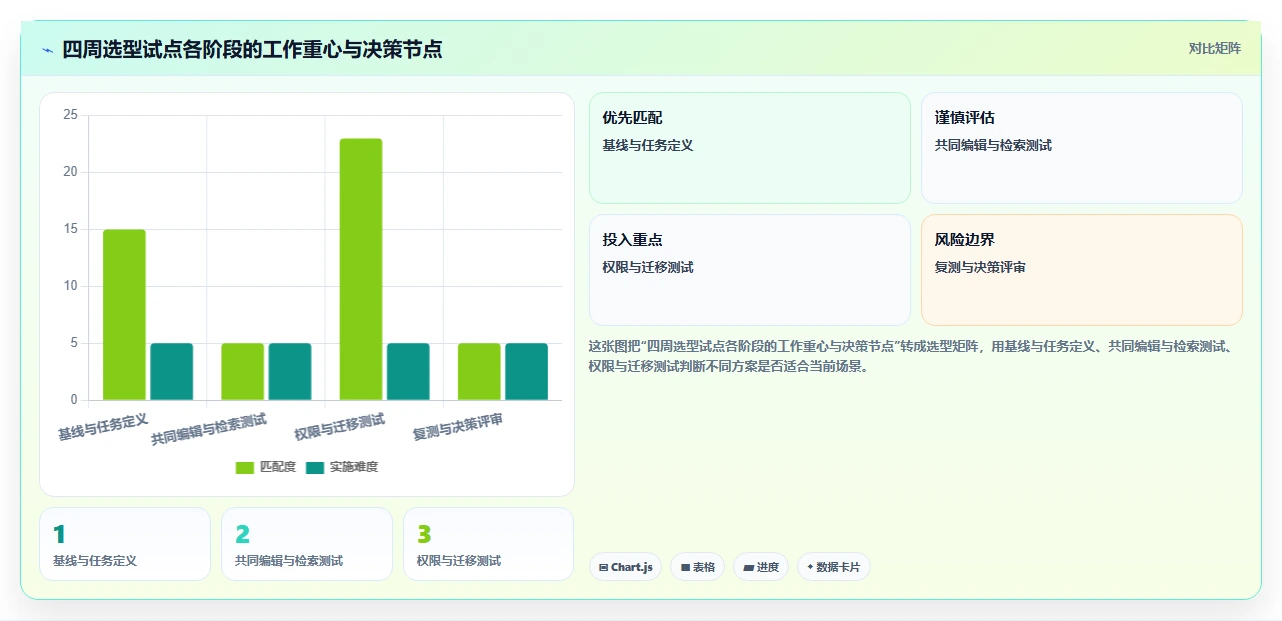
Task: Open the 投入重点 matrix card
Action: [x=749, y=270]
